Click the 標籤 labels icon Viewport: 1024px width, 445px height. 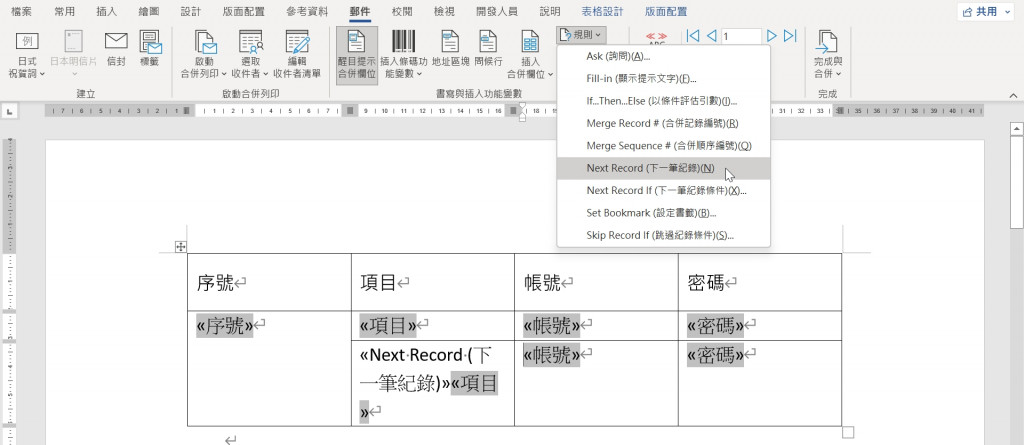point(150,50)
